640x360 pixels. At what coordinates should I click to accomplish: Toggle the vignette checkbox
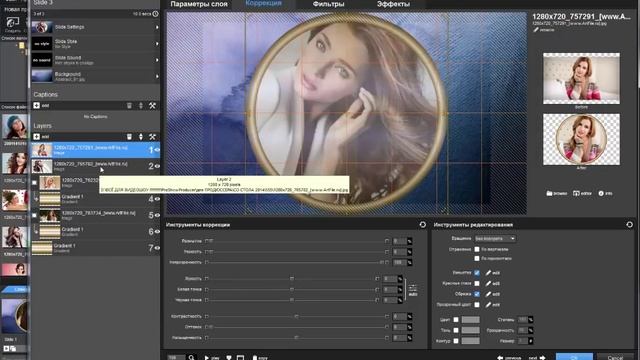point(477,273)
